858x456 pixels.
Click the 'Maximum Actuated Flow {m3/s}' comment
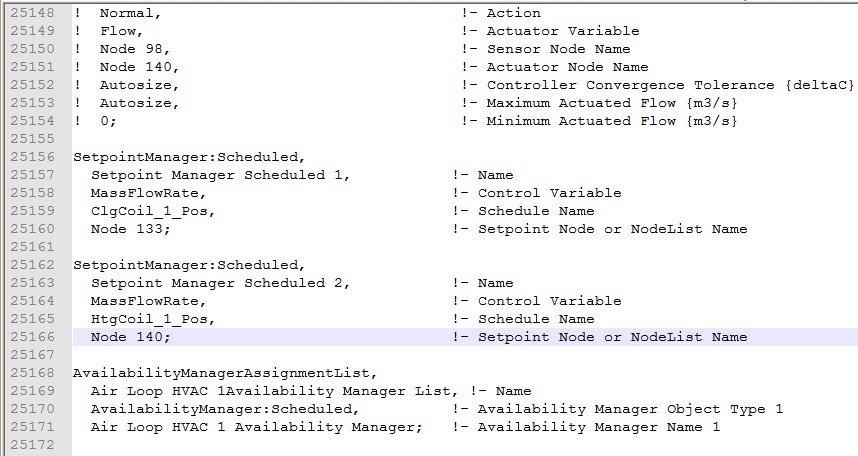point(612,103)
